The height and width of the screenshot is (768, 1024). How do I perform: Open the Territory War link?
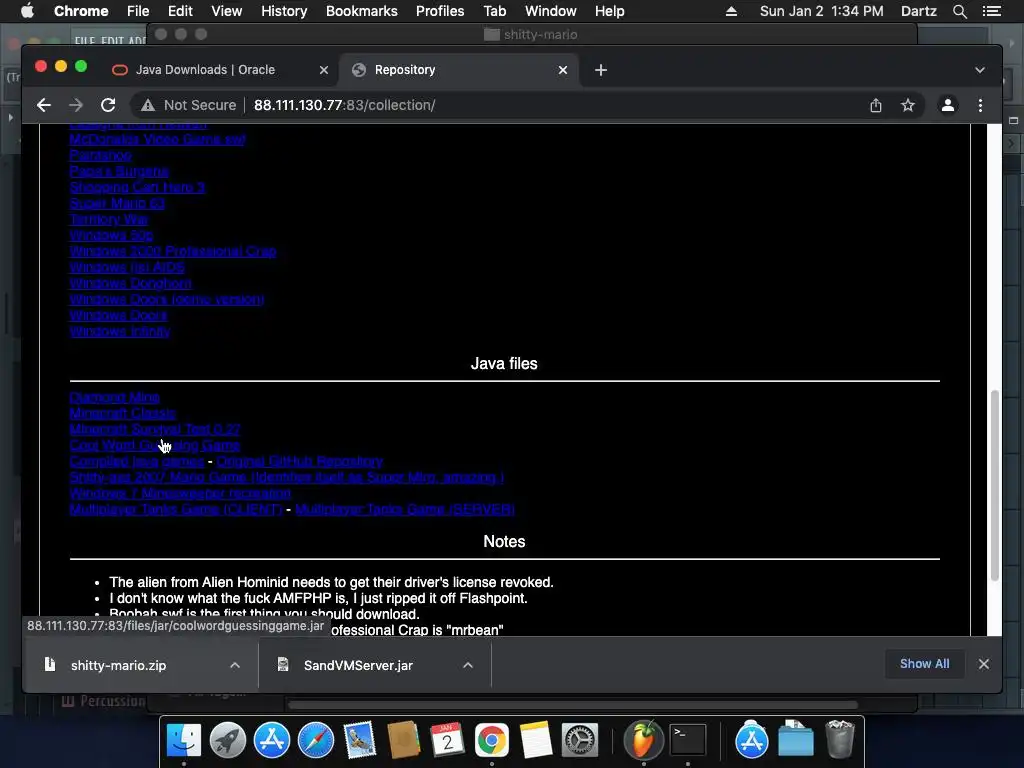click(108, 219)
